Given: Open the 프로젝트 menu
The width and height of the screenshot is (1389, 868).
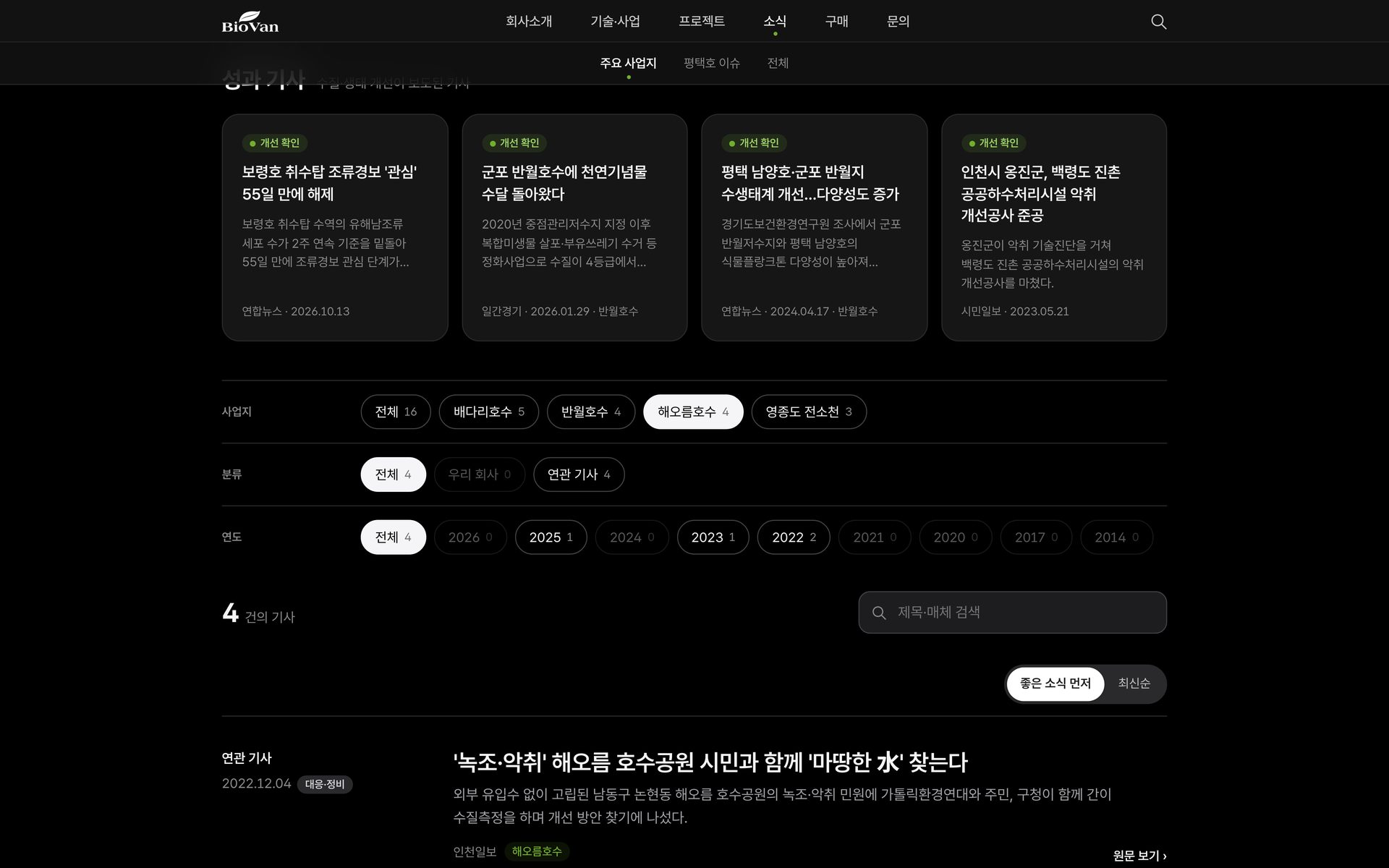Looking at the screenshot, I should (x=702, y=21).
